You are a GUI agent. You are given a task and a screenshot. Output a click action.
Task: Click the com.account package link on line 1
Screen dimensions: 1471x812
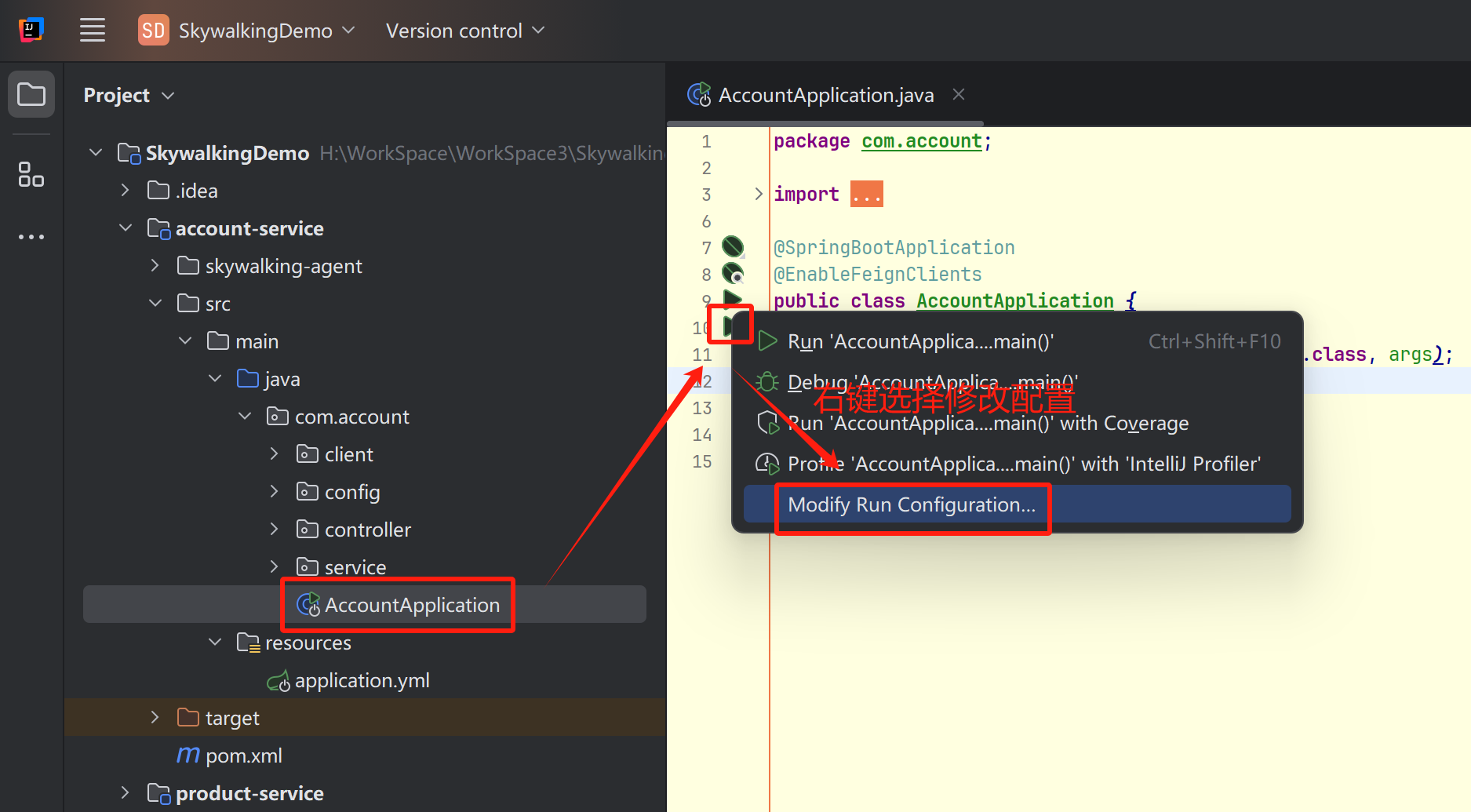pyautogui.click(x=922, y=141)
